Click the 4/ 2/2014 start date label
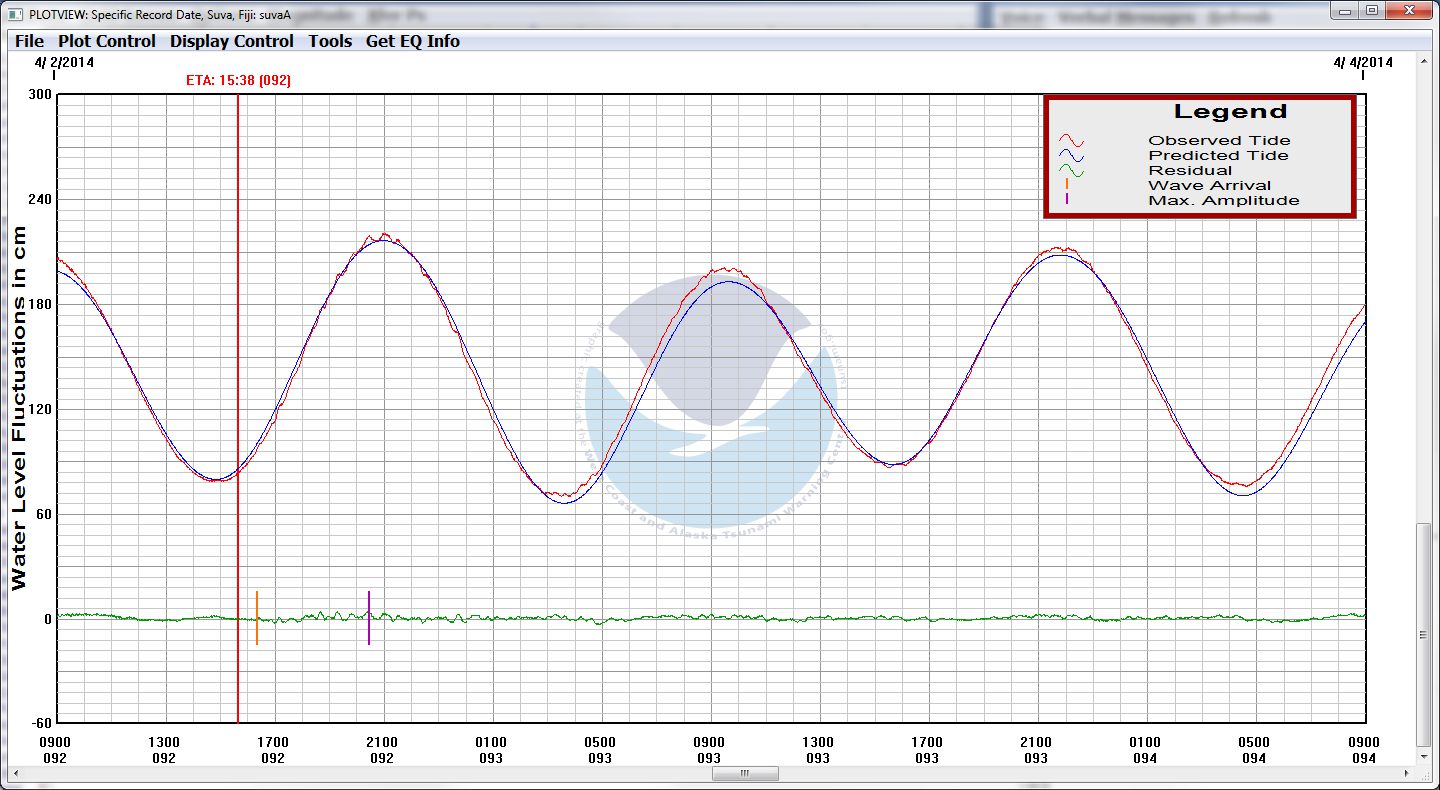Viewport: 1440px width, 790px height. point(63,62)
